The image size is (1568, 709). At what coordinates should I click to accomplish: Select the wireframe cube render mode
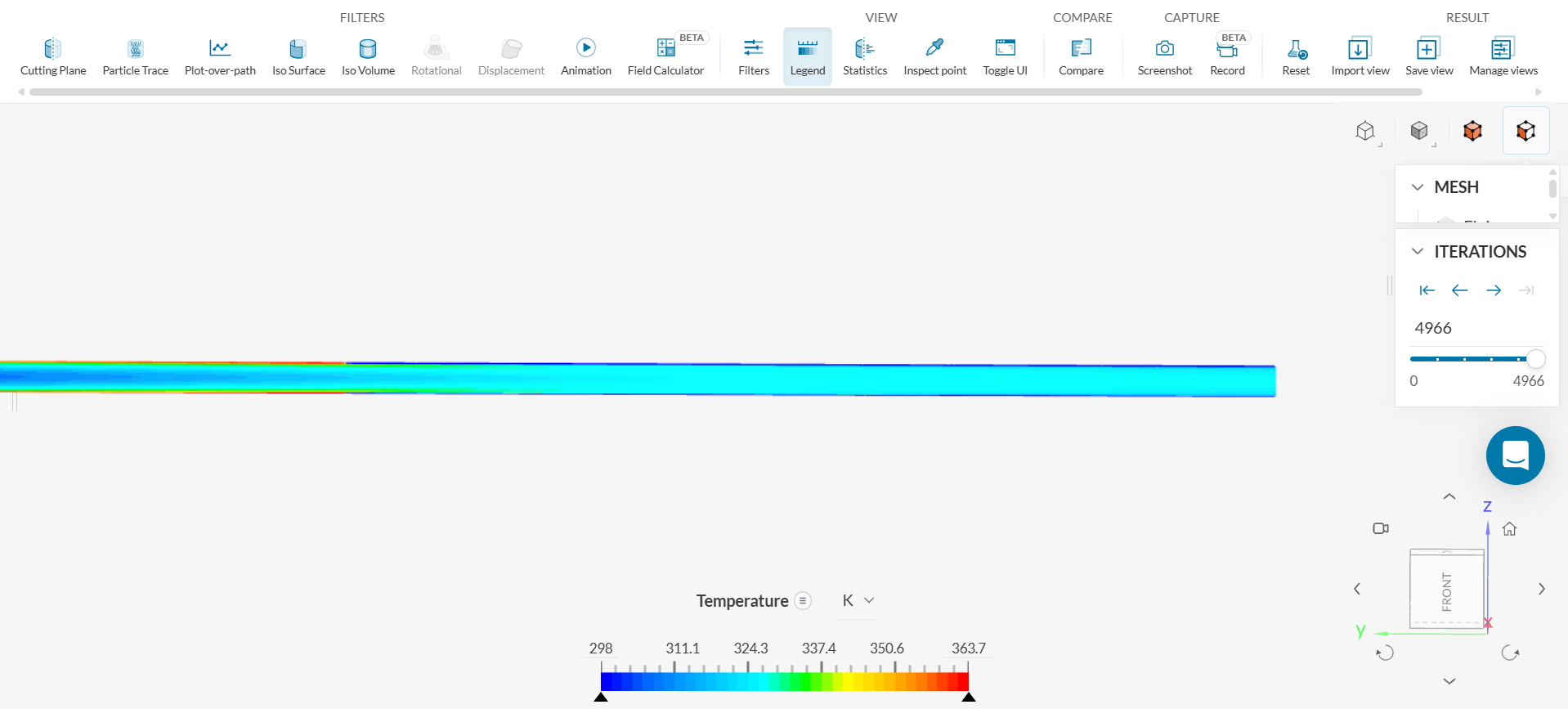point(1365,131)
